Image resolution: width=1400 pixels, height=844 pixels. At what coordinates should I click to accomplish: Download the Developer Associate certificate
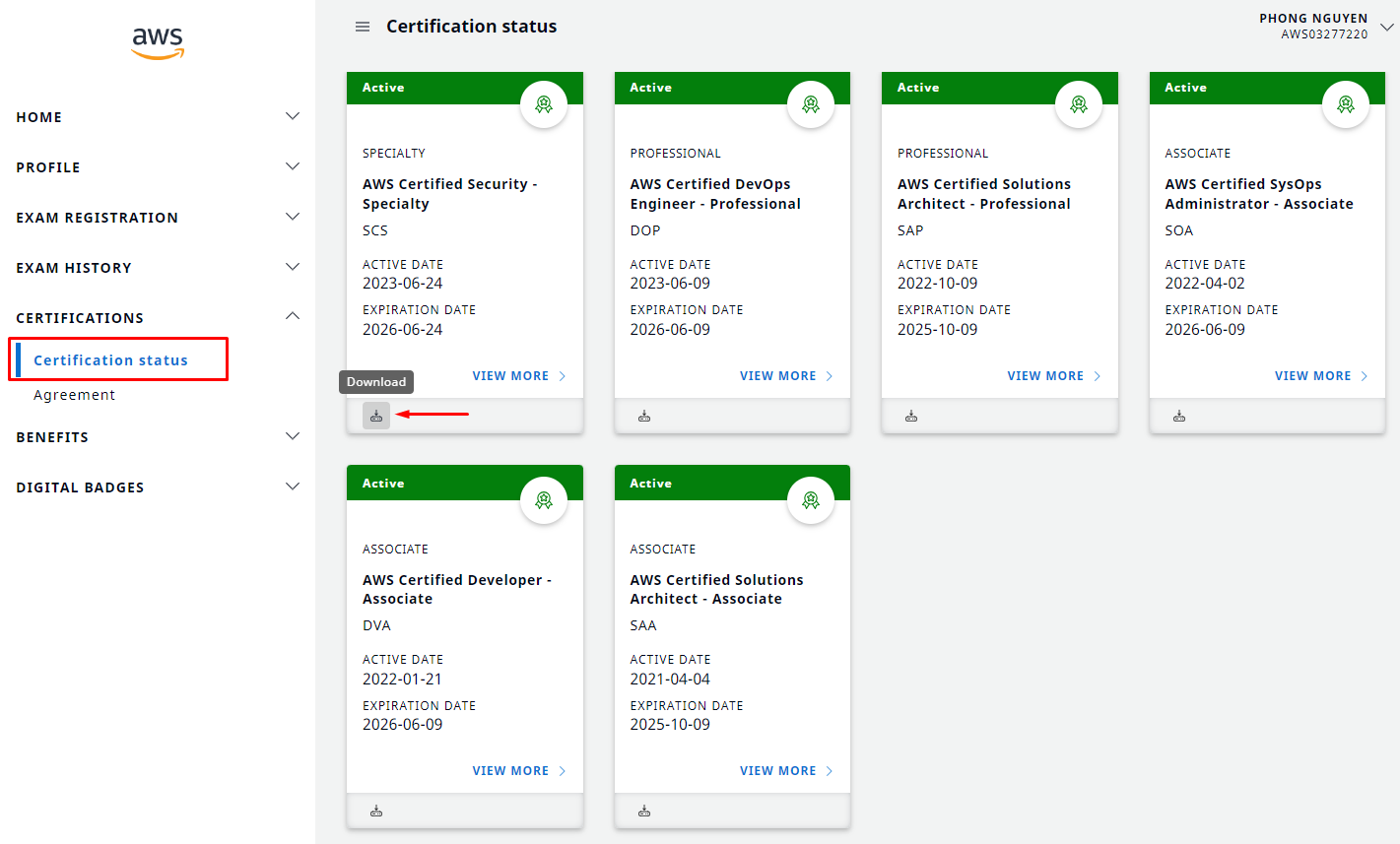(x=376, y=812)
